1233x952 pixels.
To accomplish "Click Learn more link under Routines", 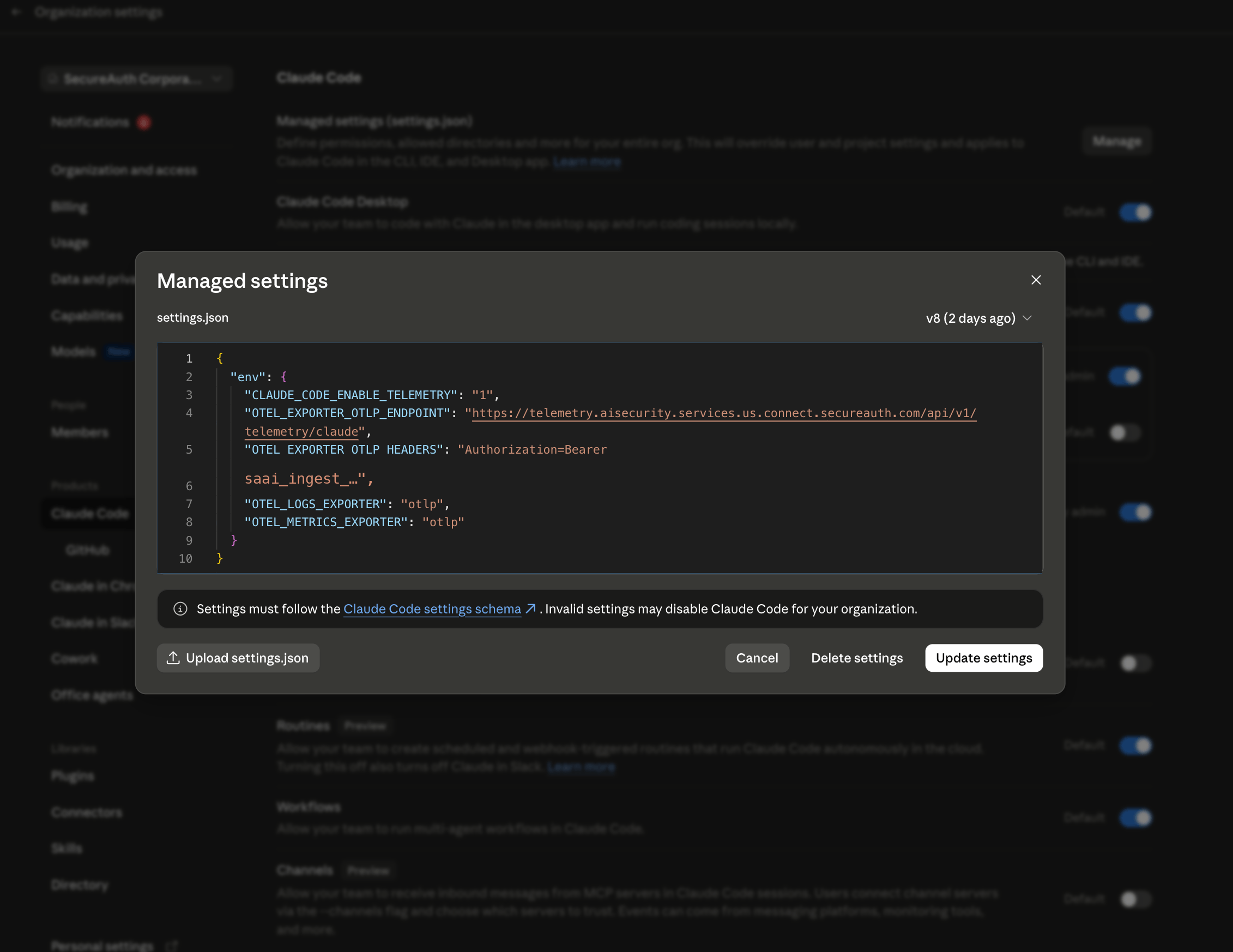I will tap(581, 767).
